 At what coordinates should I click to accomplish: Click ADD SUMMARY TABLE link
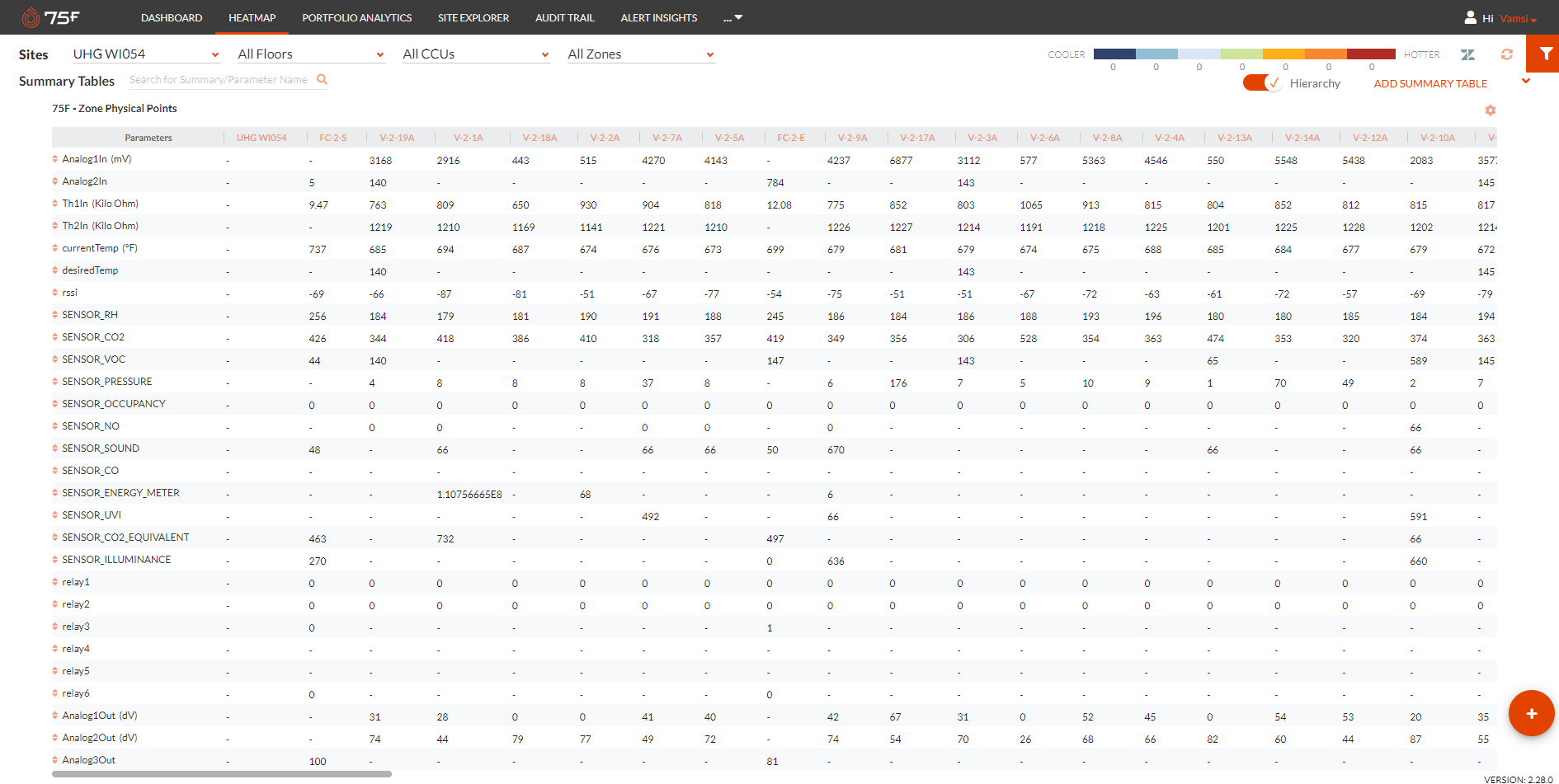pyautogui.click(x=1430, y=83)
